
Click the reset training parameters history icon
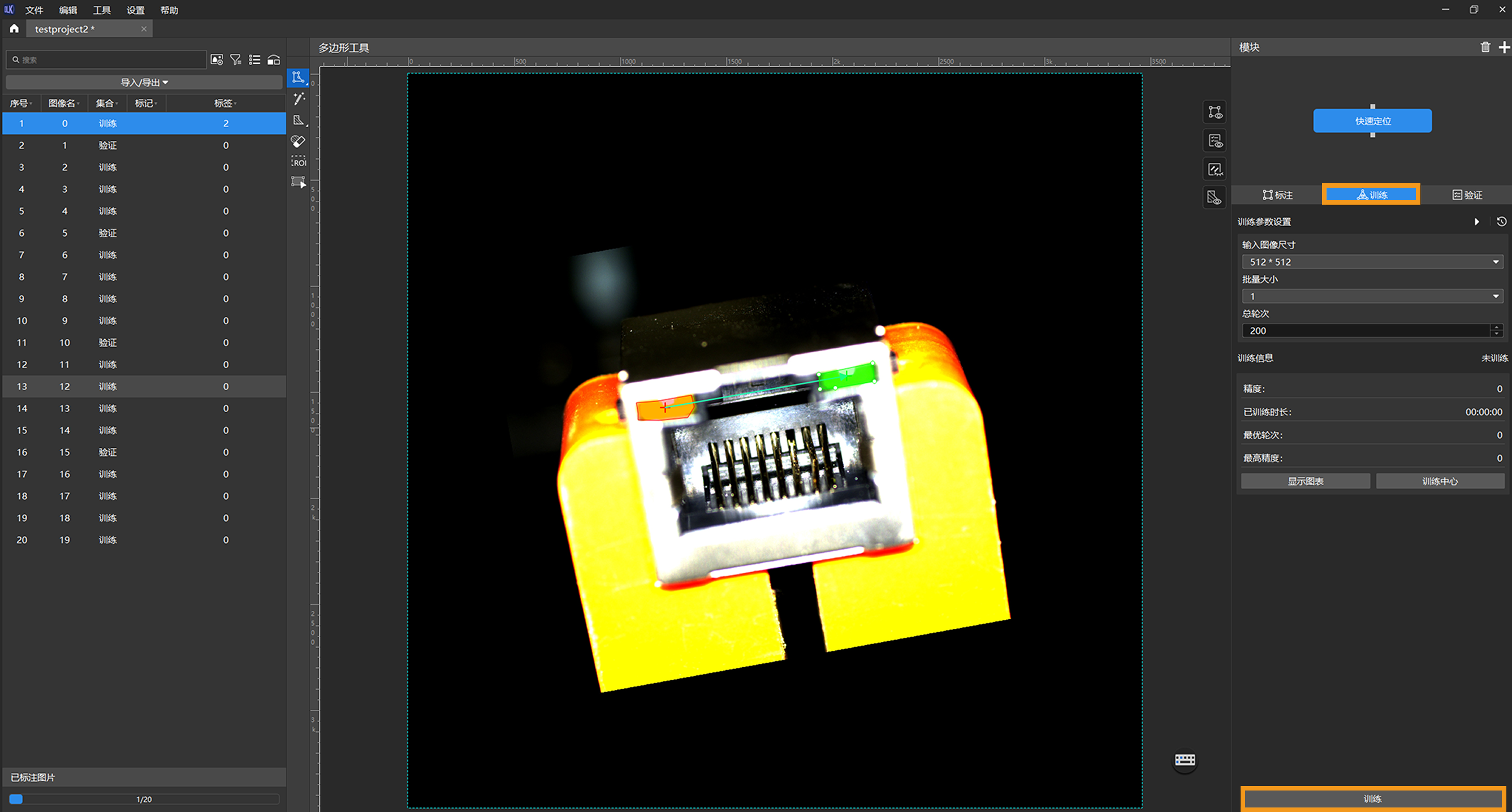click(x=1501, y=222)
